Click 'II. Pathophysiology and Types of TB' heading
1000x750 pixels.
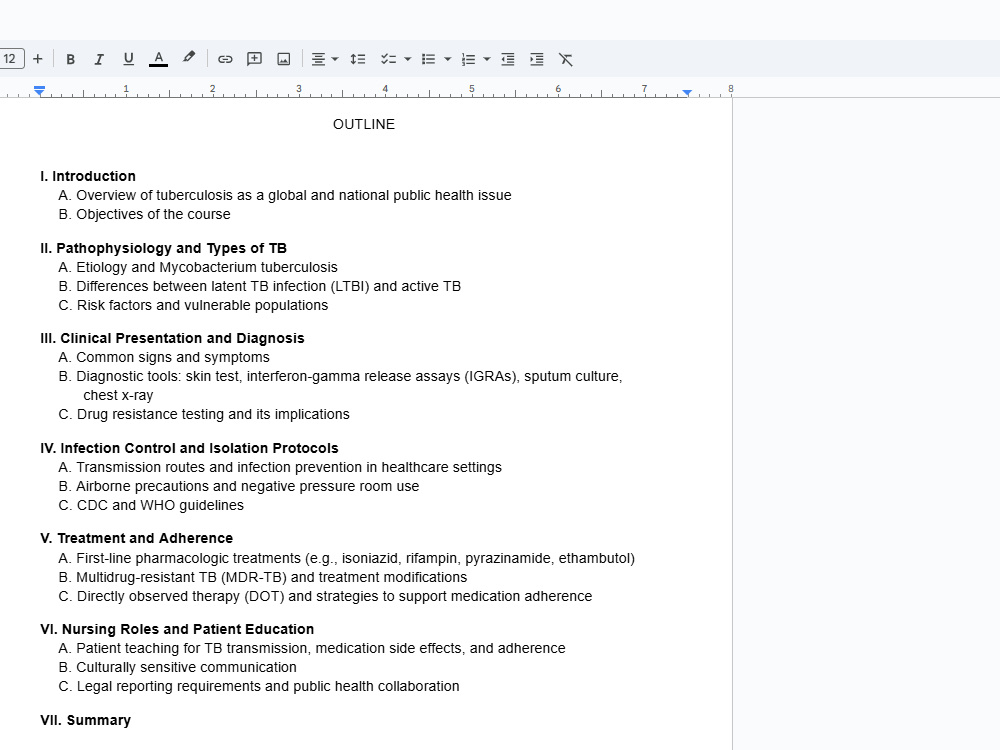[x=163, y=248]
